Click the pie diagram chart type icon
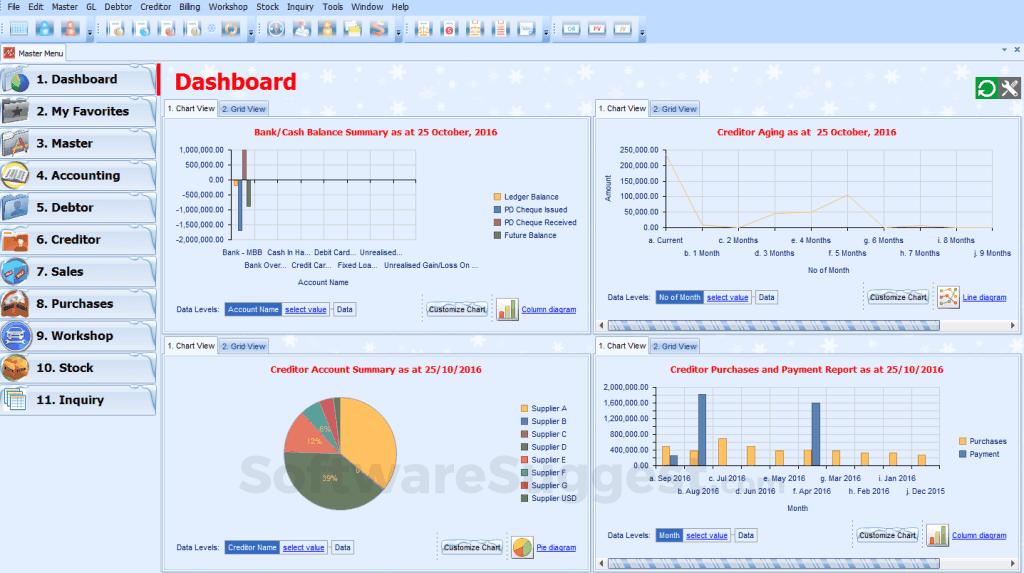 (x=522, y=547)
